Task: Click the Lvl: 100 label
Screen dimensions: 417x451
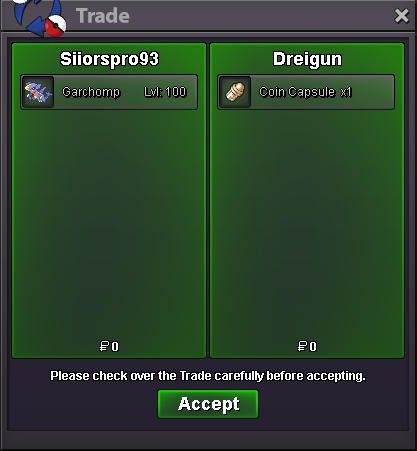Action: pyautogui.click(x=165, y=92)
